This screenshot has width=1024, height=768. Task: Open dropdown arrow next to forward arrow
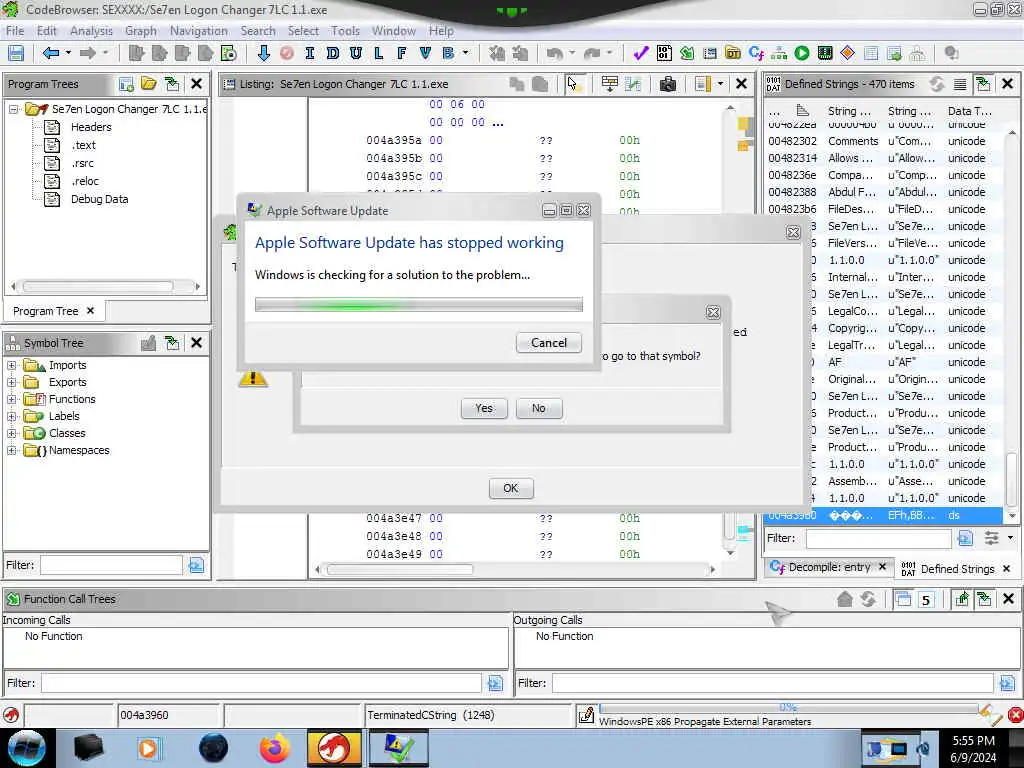pyautogui.click(x=106, y=53)
